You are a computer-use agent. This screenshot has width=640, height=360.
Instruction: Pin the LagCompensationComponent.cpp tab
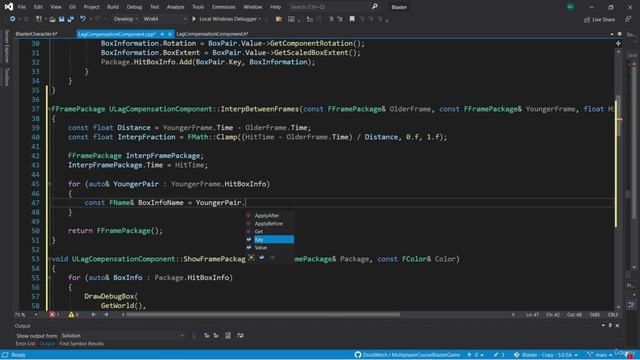162,34
